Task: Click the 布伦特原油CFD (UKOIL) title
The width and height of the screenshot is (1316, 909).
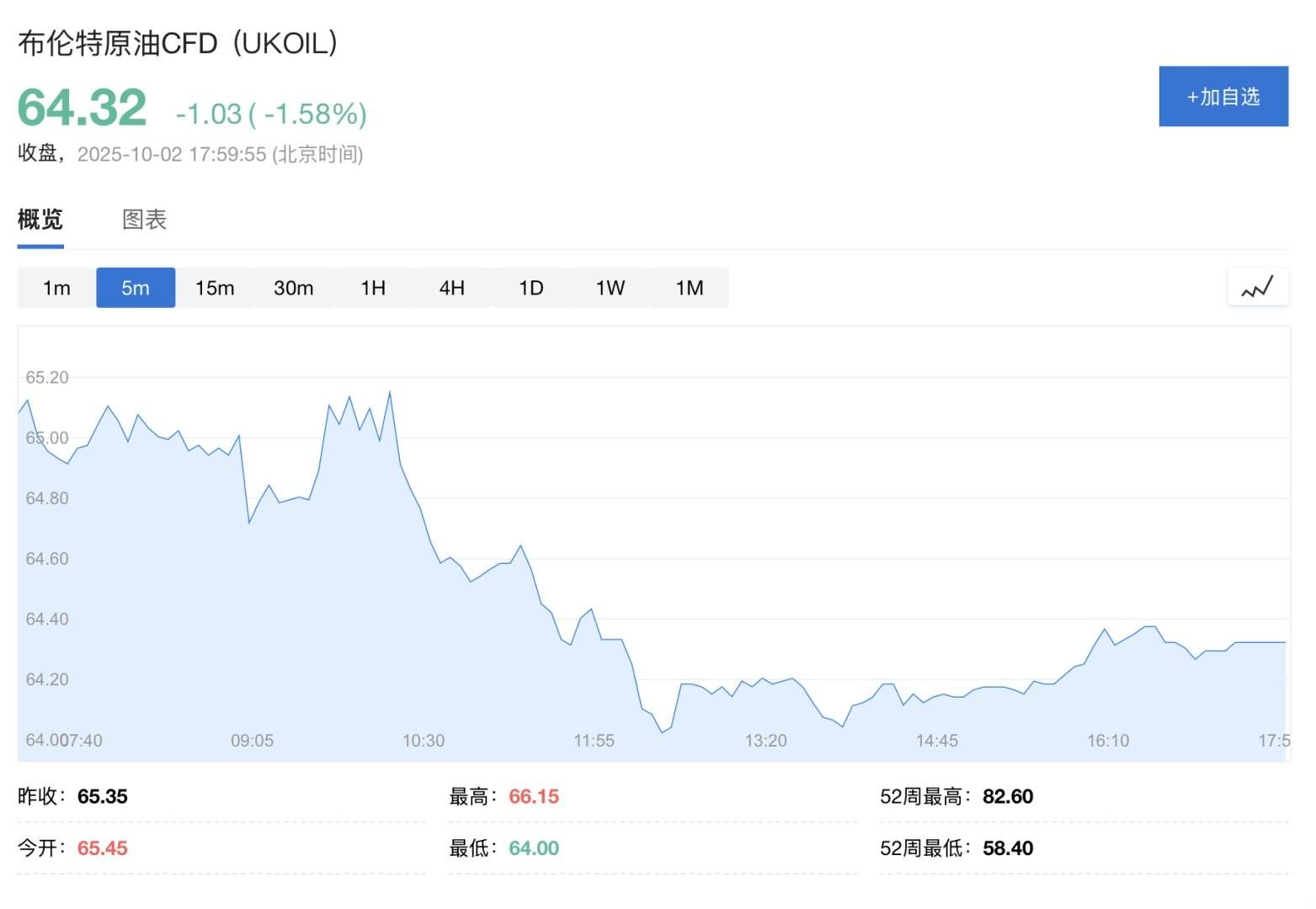Action: tap(178, 42)
